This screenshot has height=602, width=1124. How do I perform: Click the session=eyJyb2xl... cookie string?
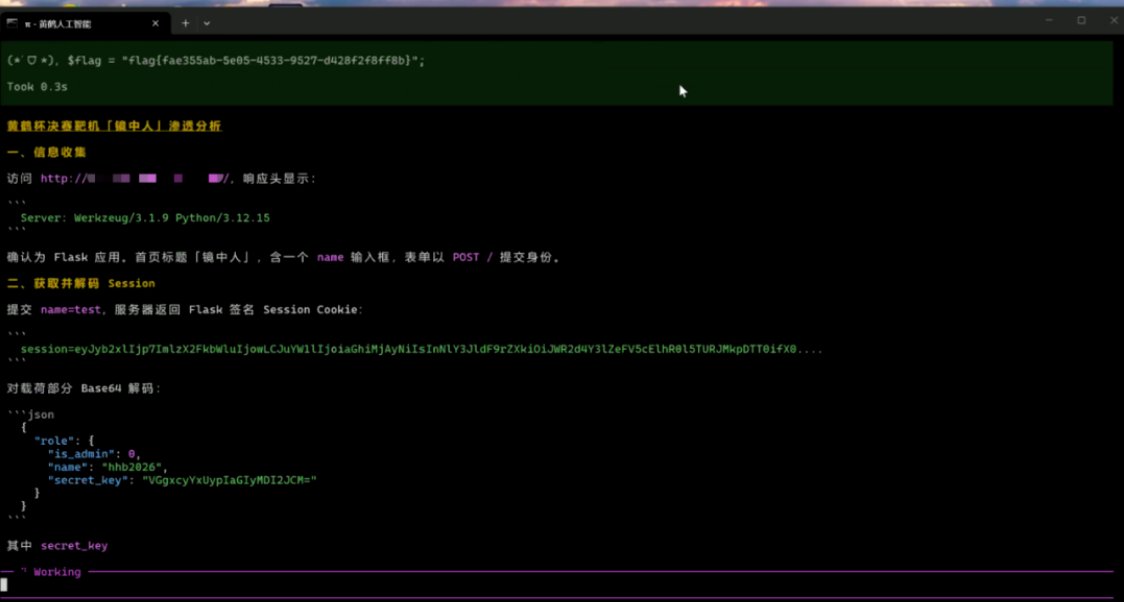coord(422,350)
